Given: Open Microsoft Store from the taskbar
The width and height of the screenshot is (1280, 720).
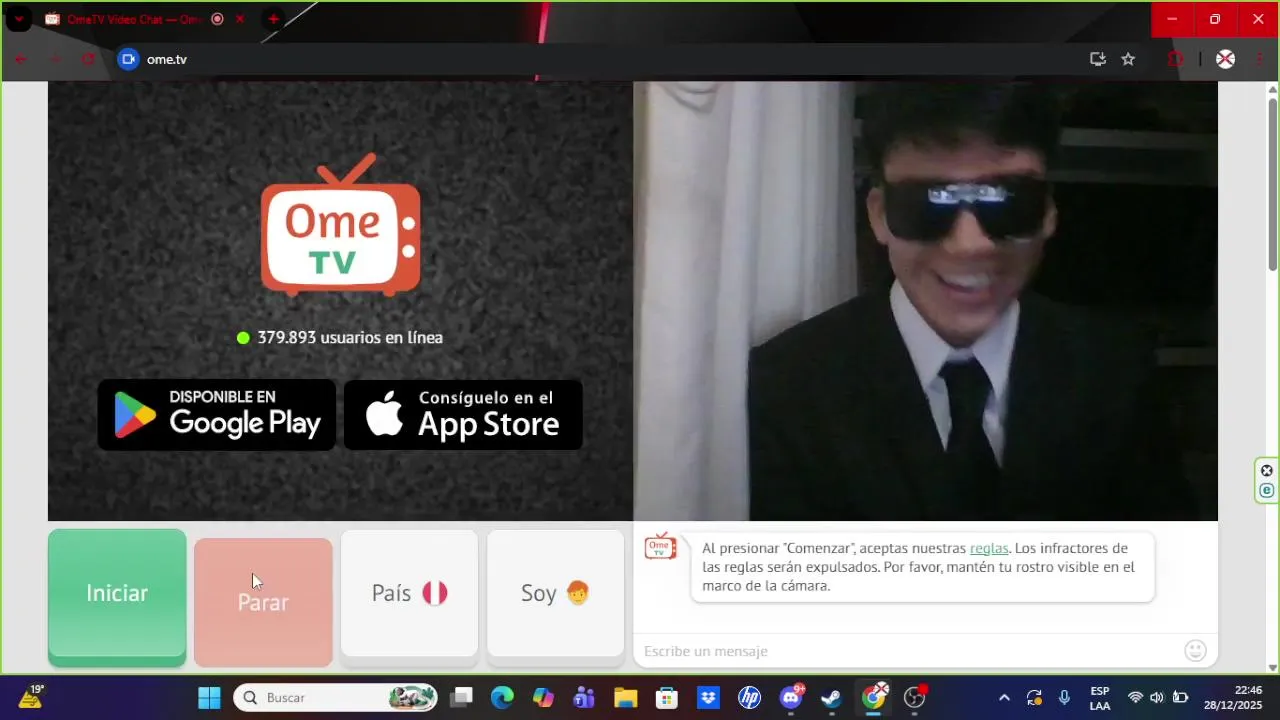Looking at the screenshot, I should point(667,698).
